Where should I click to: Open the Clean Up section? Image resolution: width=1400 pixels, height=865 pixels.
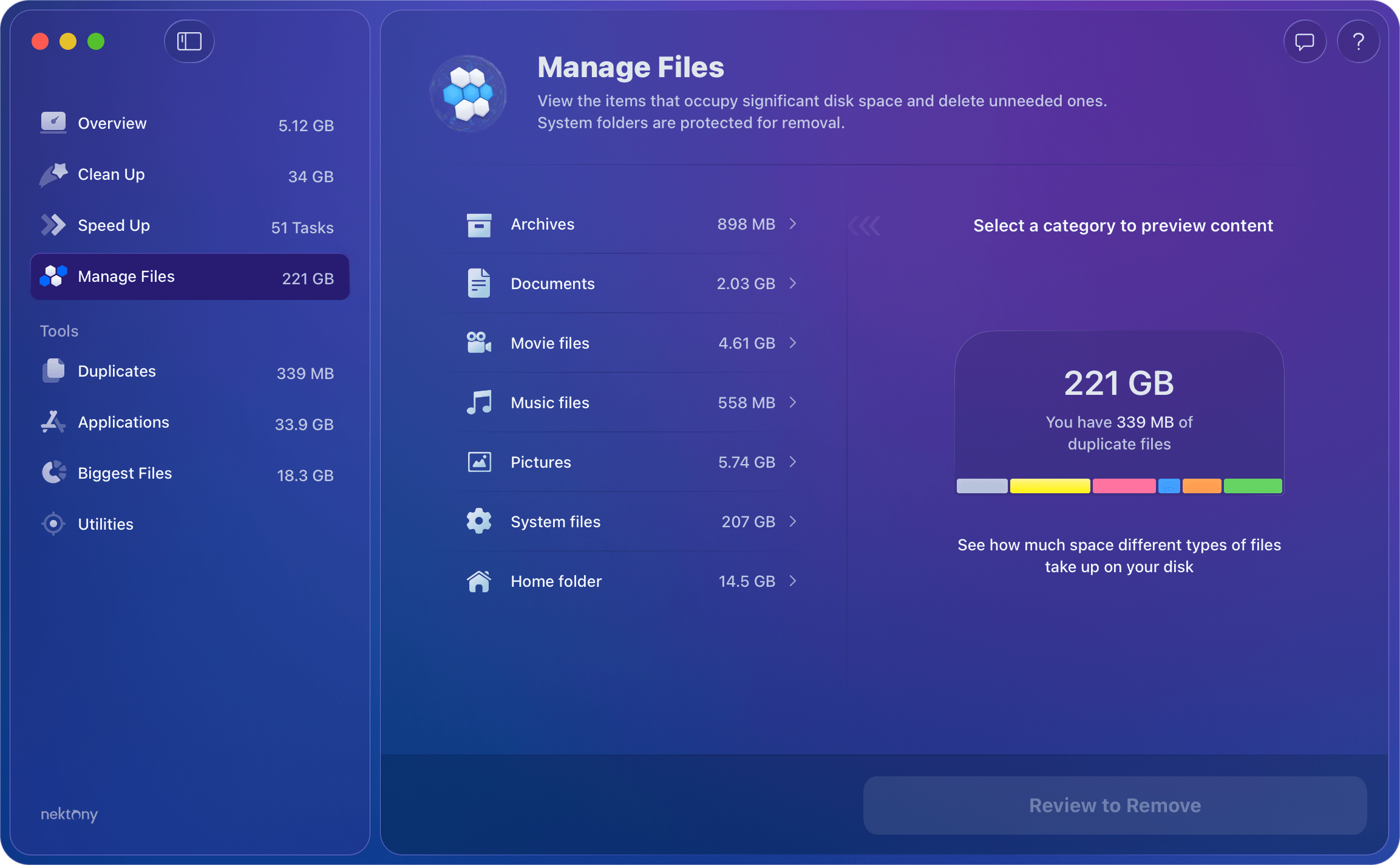click(x=111, y=174)
